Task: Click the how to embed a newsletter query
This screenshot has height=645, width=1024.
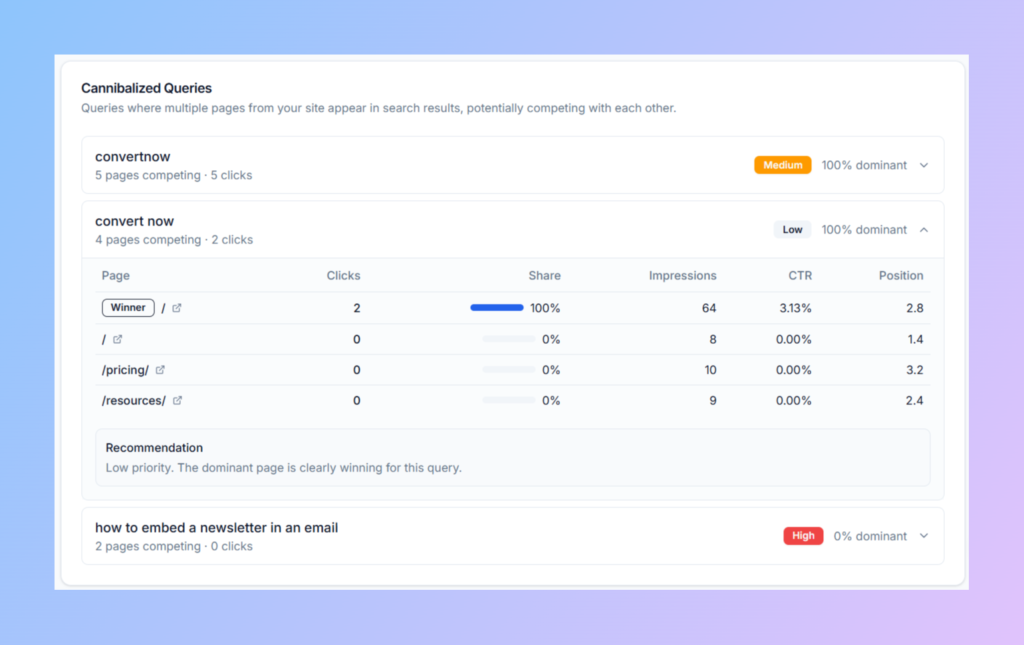Action: tap(216, 527)
